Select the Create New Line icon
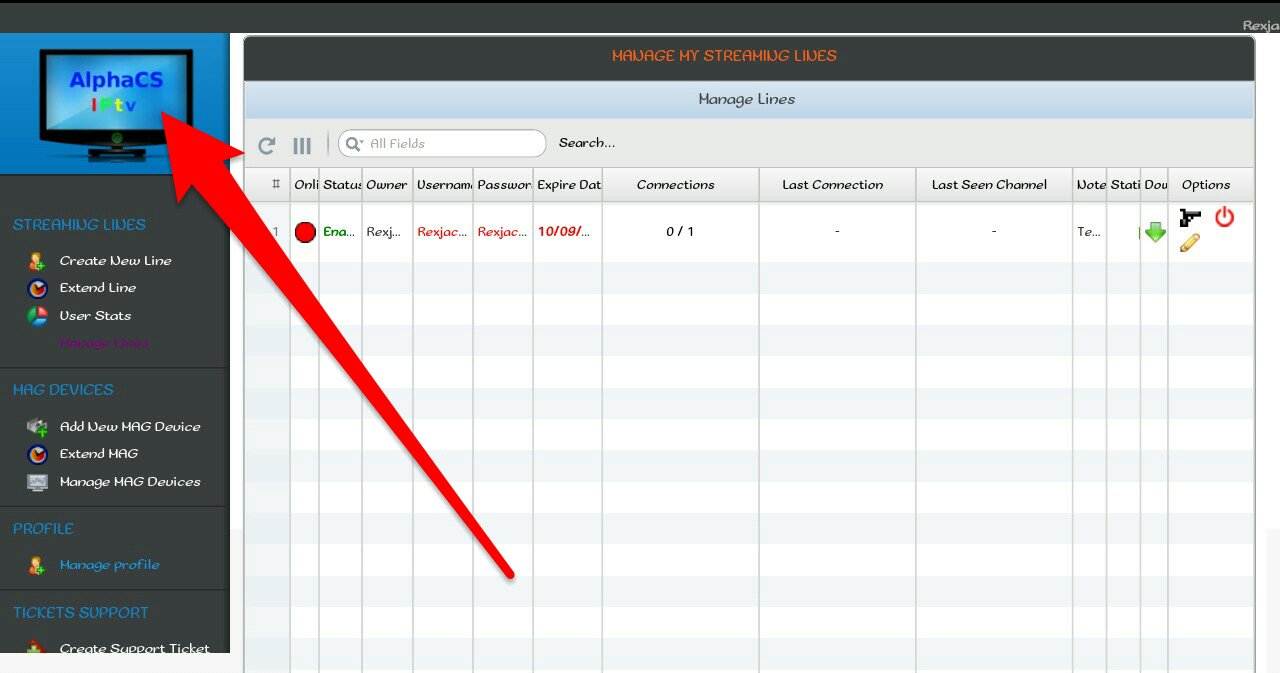This screenshot has width=1280, height=673. 38,260
